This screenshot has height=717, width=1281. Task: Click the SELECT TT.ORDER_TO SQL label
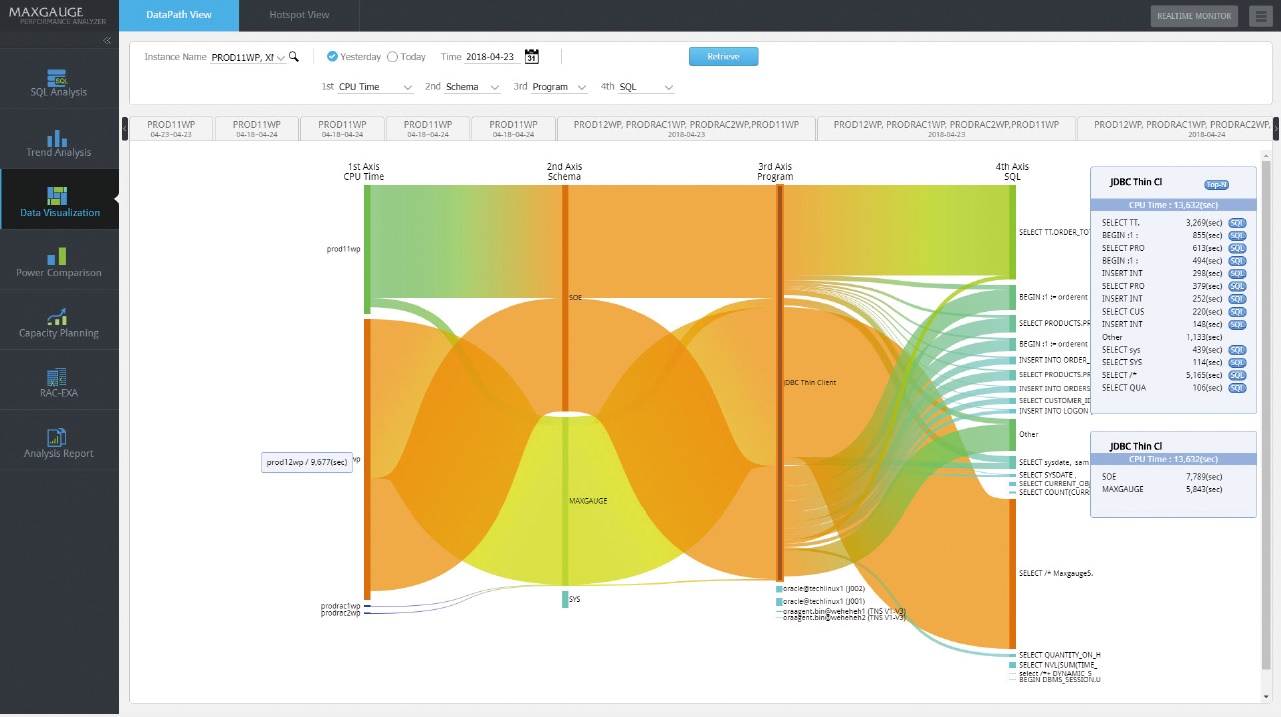click(1053, 232)
